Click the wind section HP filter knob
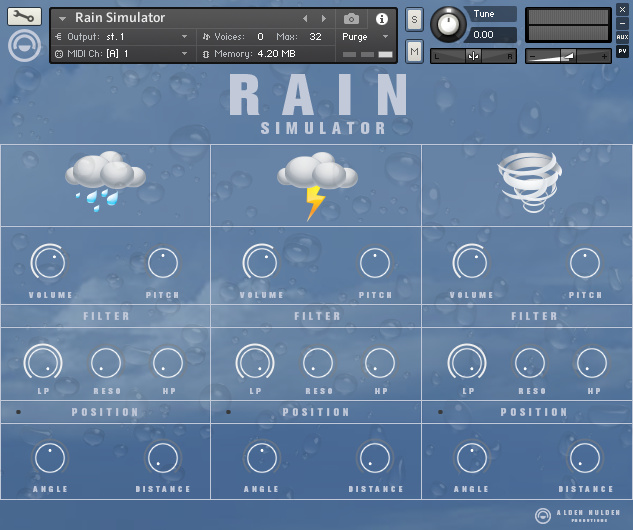The width and height of the screenshot is (633, 530). click(591, 362)
